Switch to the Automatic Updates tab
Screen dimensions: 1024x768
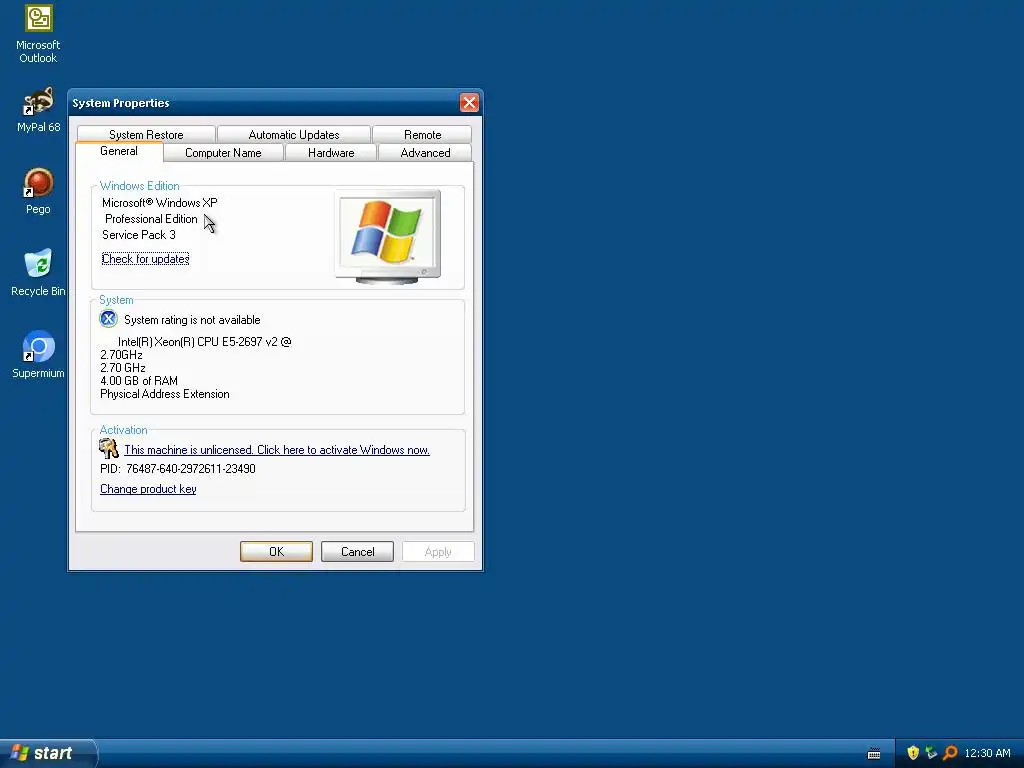tap(294, 135)
